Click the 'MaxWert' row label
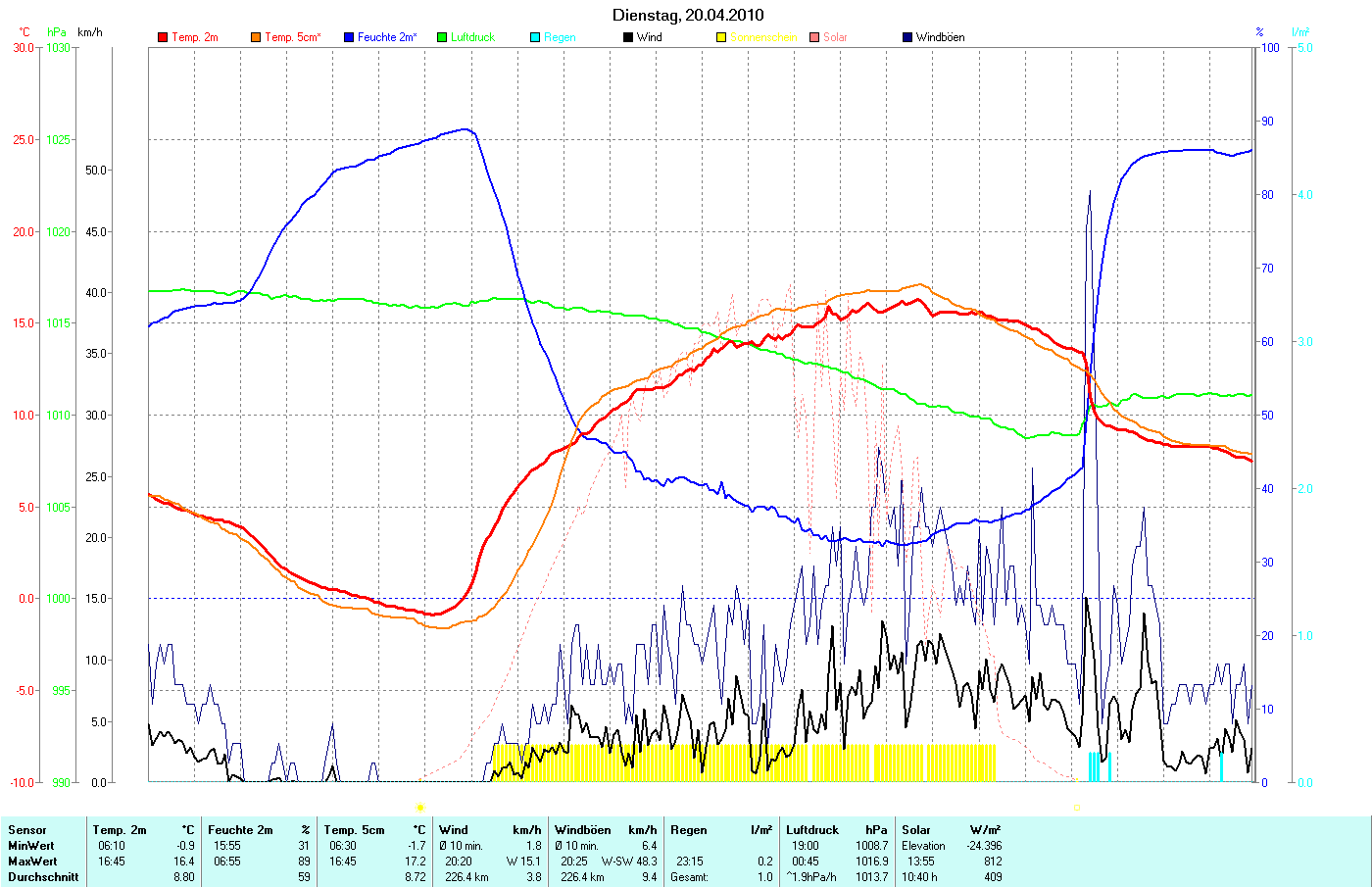The width and height of the screenshot is (1372, 887). click(x=32, y=862)
